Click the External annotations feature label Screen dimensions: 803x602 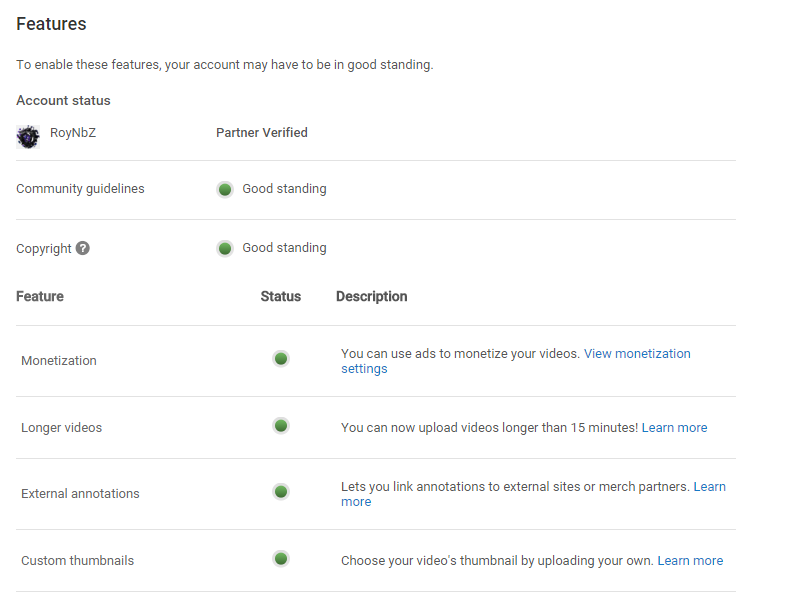(80, 494)
